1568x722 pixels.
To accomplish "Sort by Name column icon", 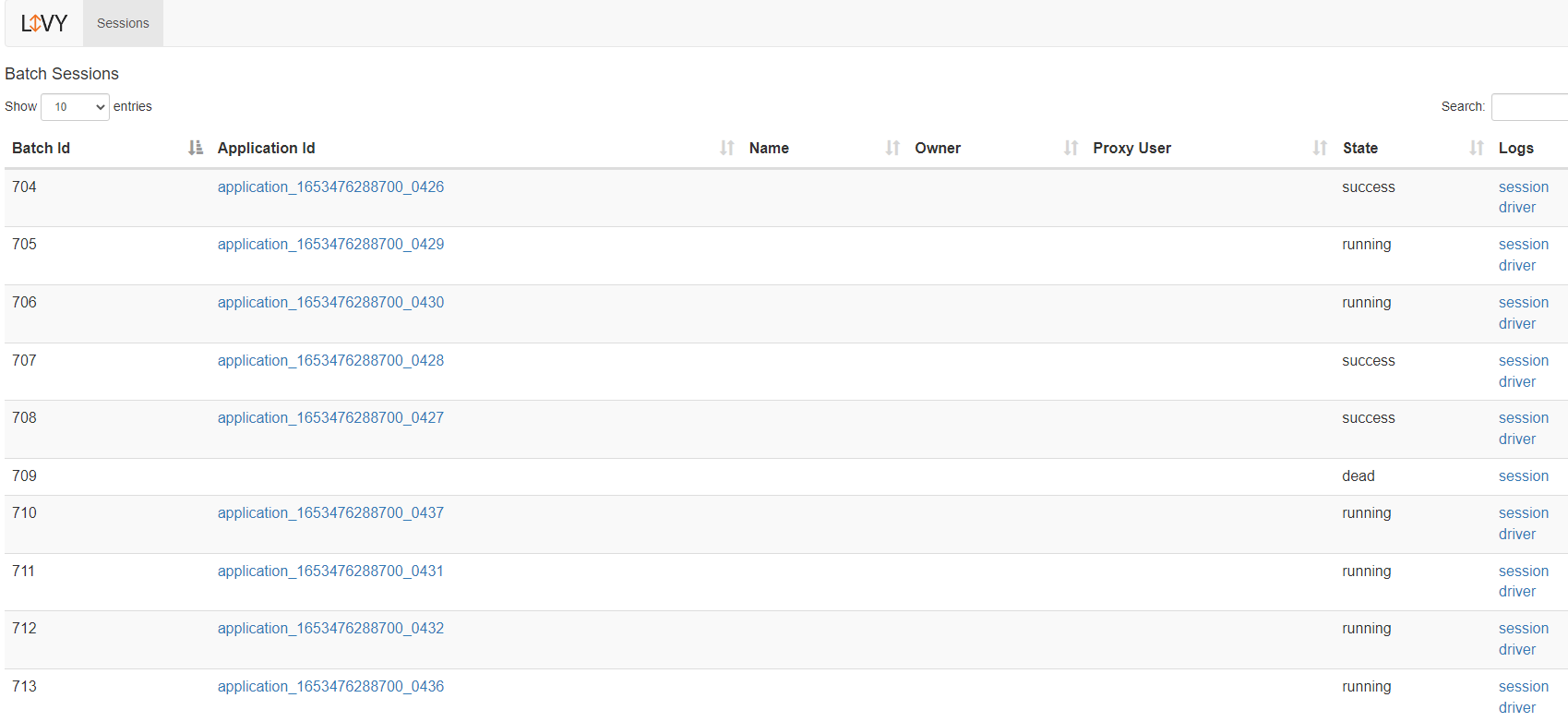I will (x=892, y=148).
